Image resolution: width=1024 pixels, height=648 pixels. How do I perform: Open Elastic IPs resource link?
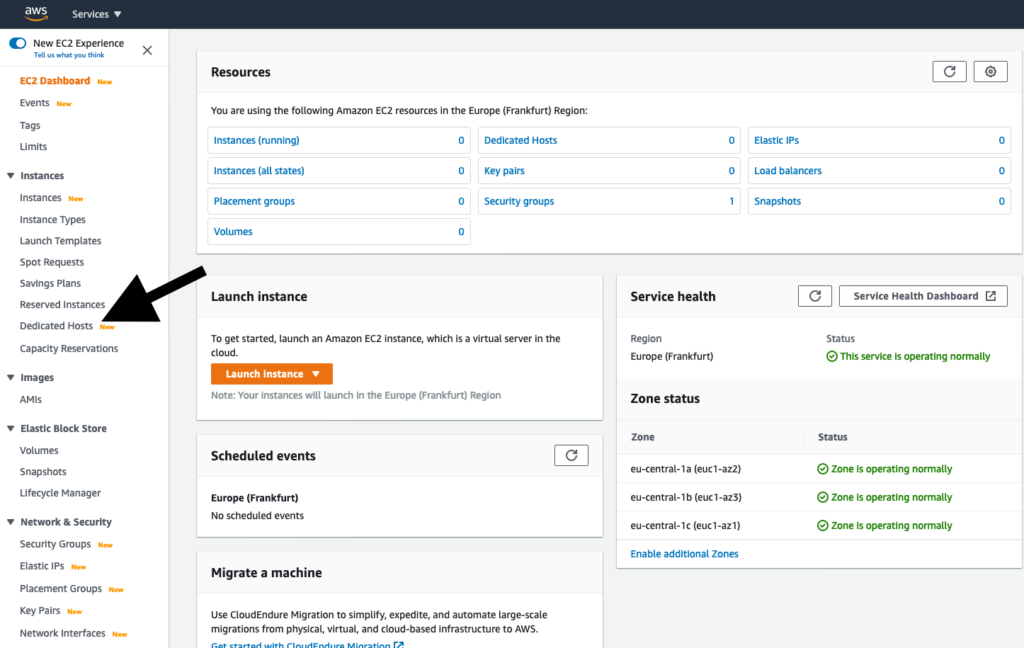point(776,140)
